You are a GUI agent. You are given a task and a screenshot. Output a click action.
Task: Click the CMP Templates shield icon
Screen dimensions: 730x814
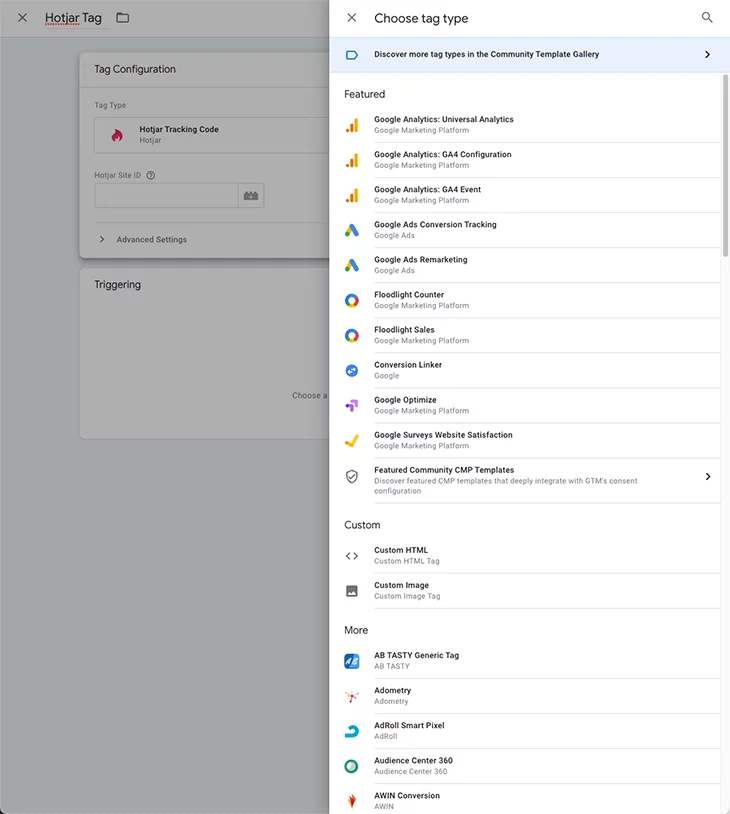(x=352, y=476)
